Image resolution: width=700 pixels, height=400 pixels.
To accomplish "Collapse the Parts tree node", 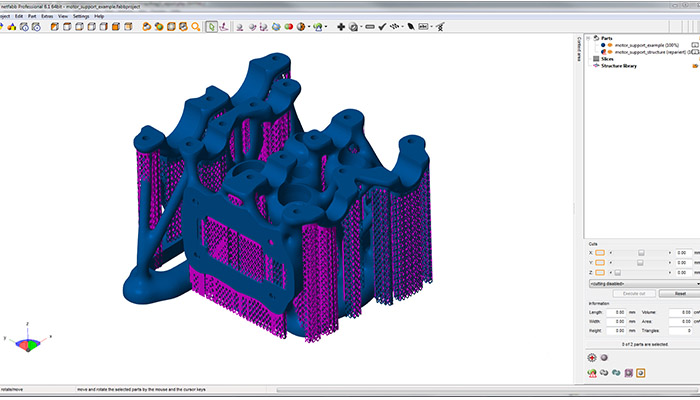I will pos(588,38).
